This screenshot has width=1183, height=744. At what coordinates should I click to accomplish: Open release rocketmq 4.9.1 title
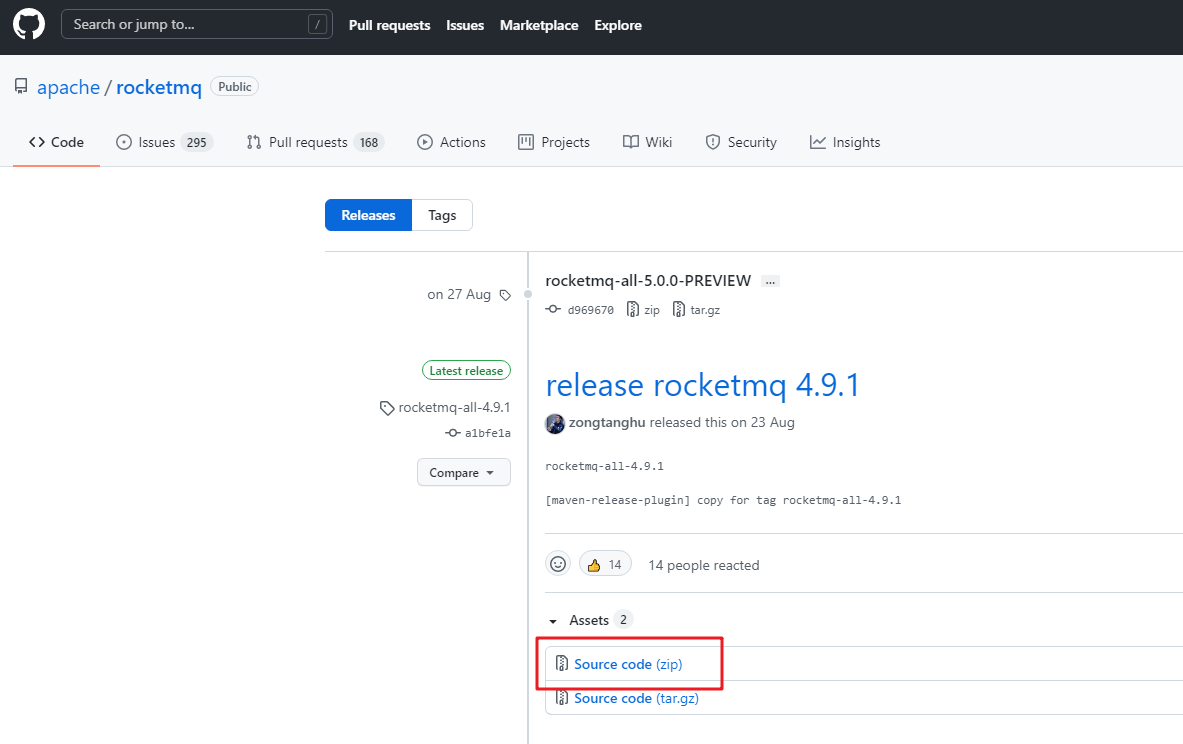click(x=702, y=385)
